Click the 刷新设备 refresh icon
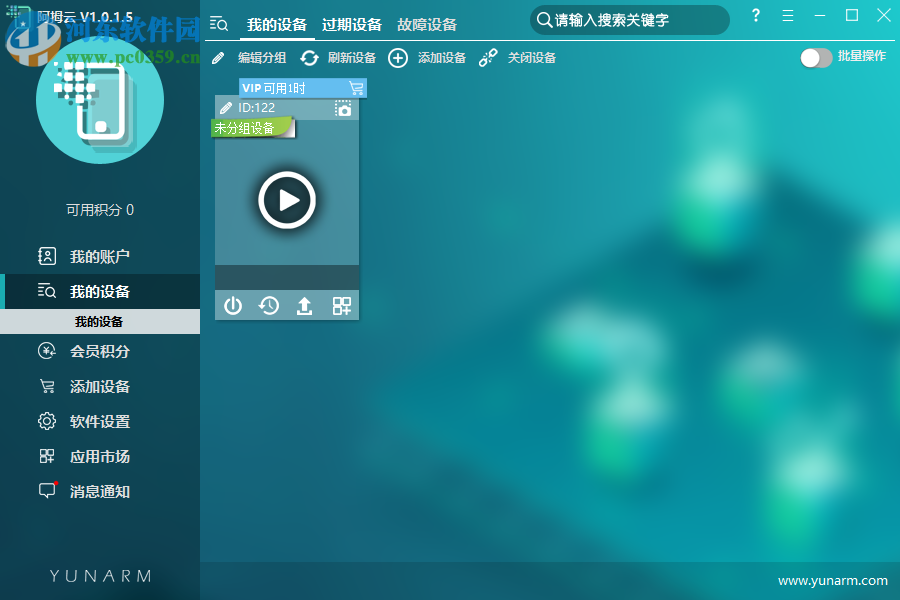The image size is (900, 600). click(309, 58)
